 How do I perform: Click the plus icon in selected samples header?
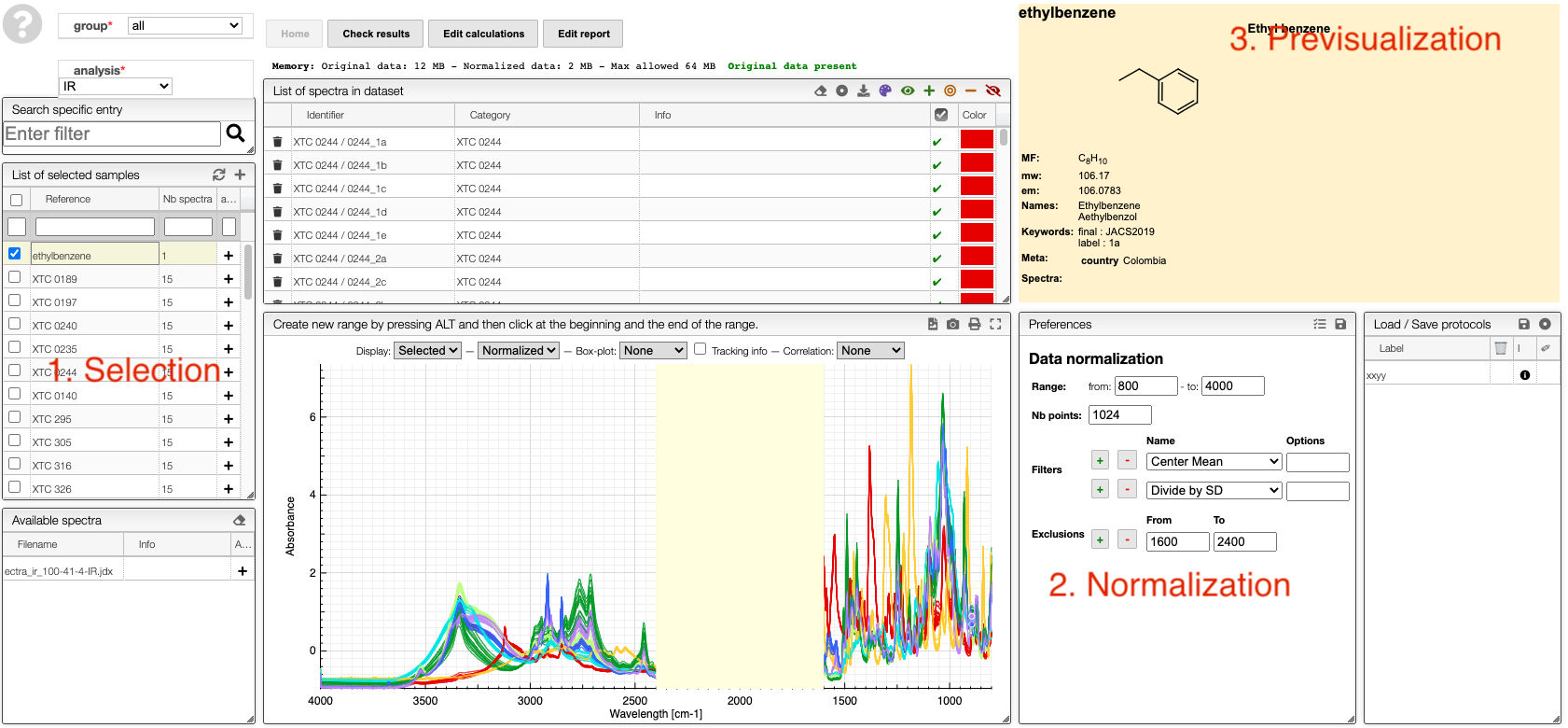pos(240,175)
